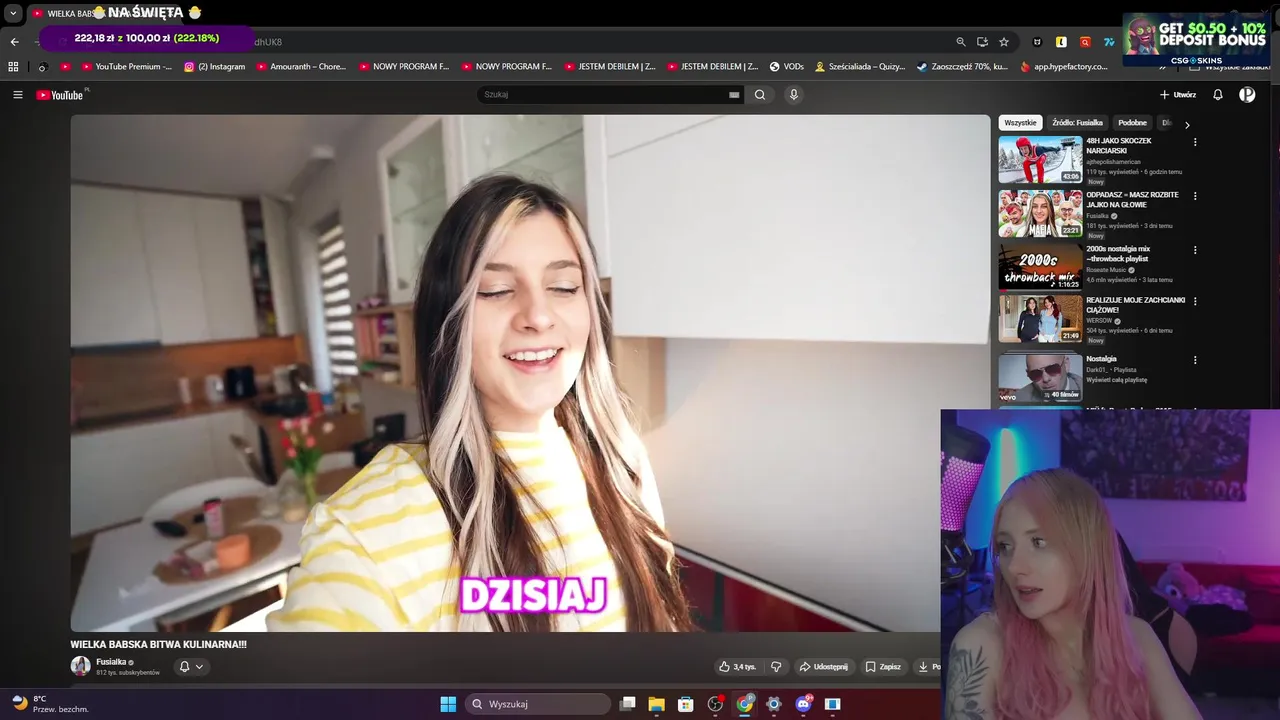Open the YouTube hamburger guide menu
This screenshot has height=720, width=1280.
click(x=17, y=95)
